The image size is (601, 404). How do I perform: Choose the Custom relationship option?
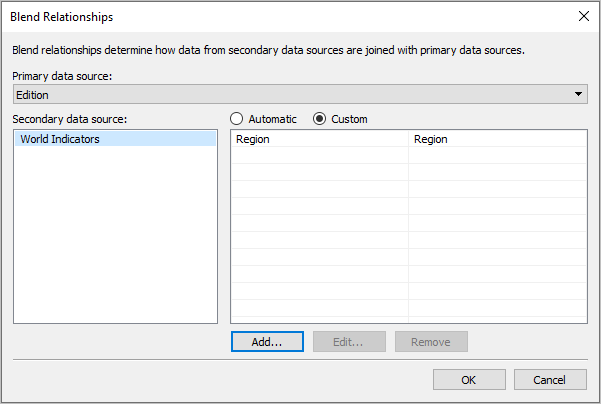pos(319,119)
